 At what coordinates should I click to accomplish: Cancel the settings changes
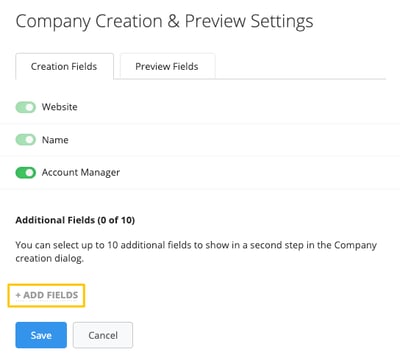click(x=103, y=335)
